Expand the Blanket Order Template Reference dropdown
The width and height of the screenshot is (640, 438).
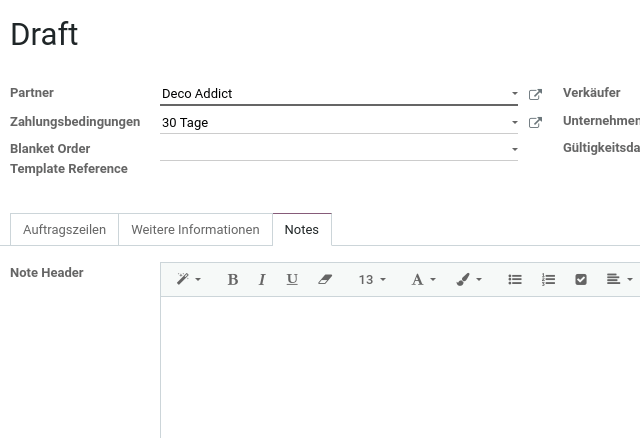515,149
